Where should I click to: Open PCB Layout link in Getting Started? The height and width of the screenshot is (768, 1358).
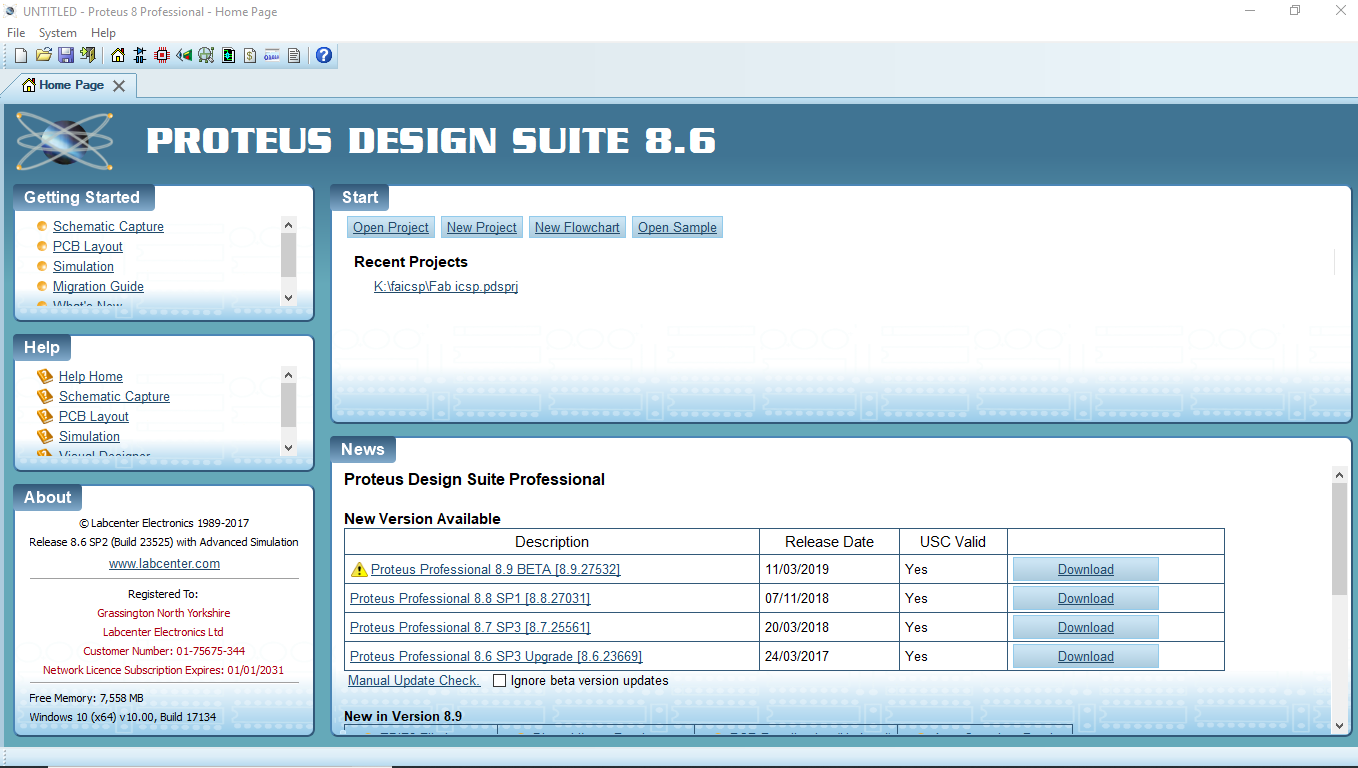click(x=88, y=246)
